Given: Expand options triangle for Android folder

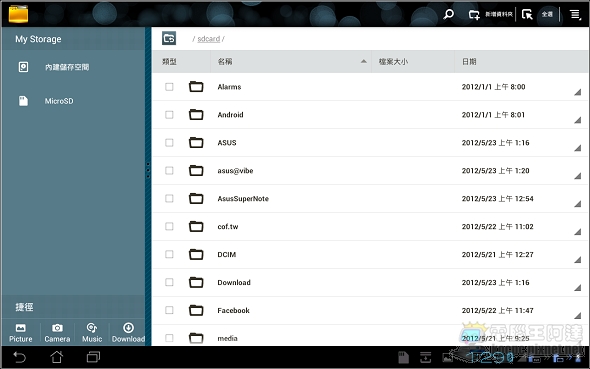Looking at the screenshot, I should [x=578, y=120].
